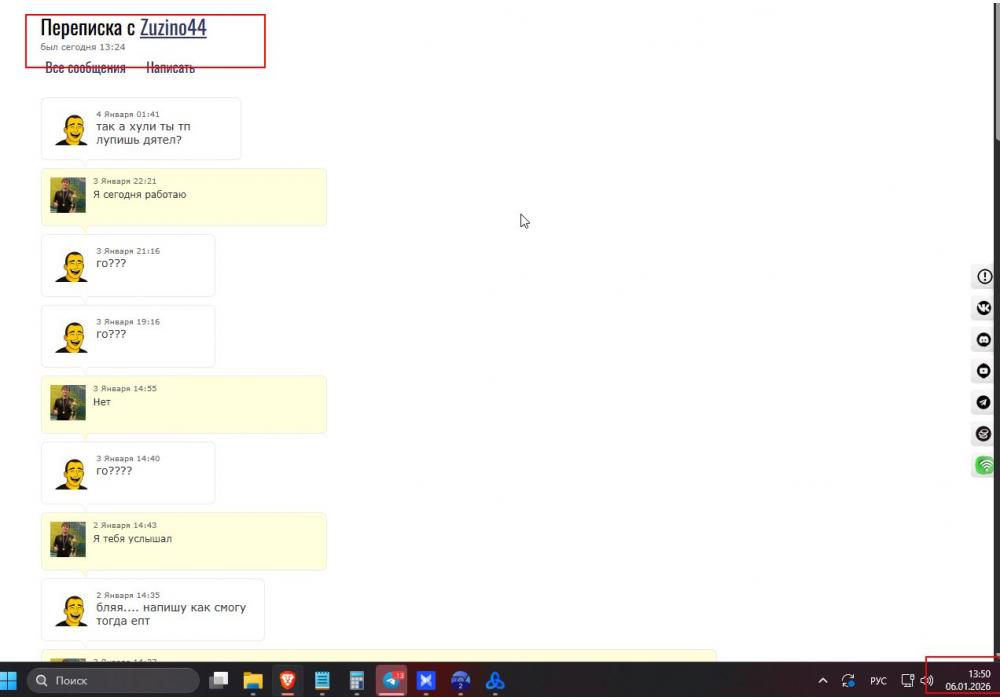Click photo avatar on 'Я тебя услышал' message

[68, 539]
